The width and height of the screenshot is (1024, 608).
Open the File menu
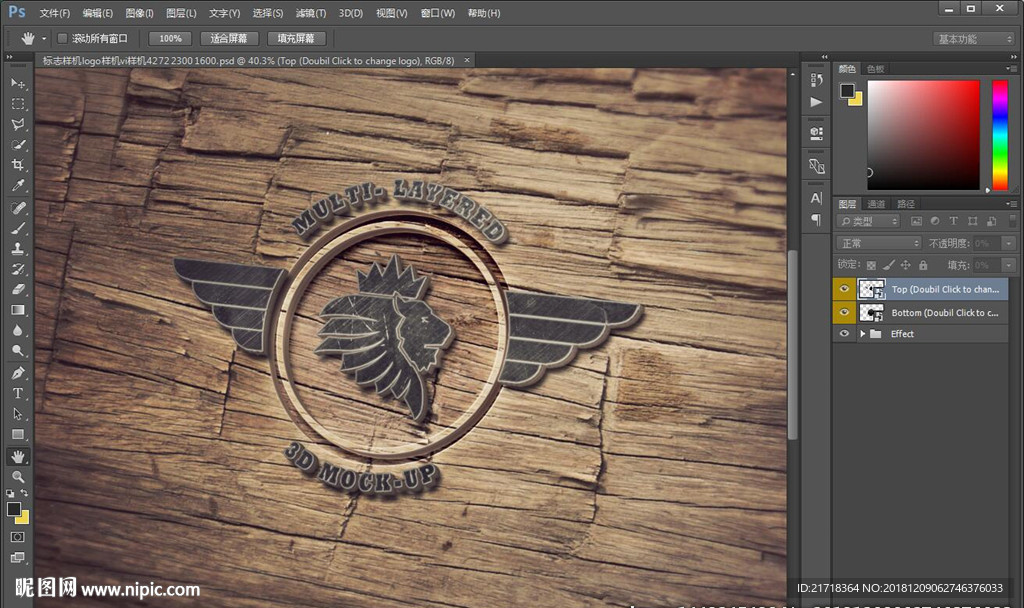(54, 13)
